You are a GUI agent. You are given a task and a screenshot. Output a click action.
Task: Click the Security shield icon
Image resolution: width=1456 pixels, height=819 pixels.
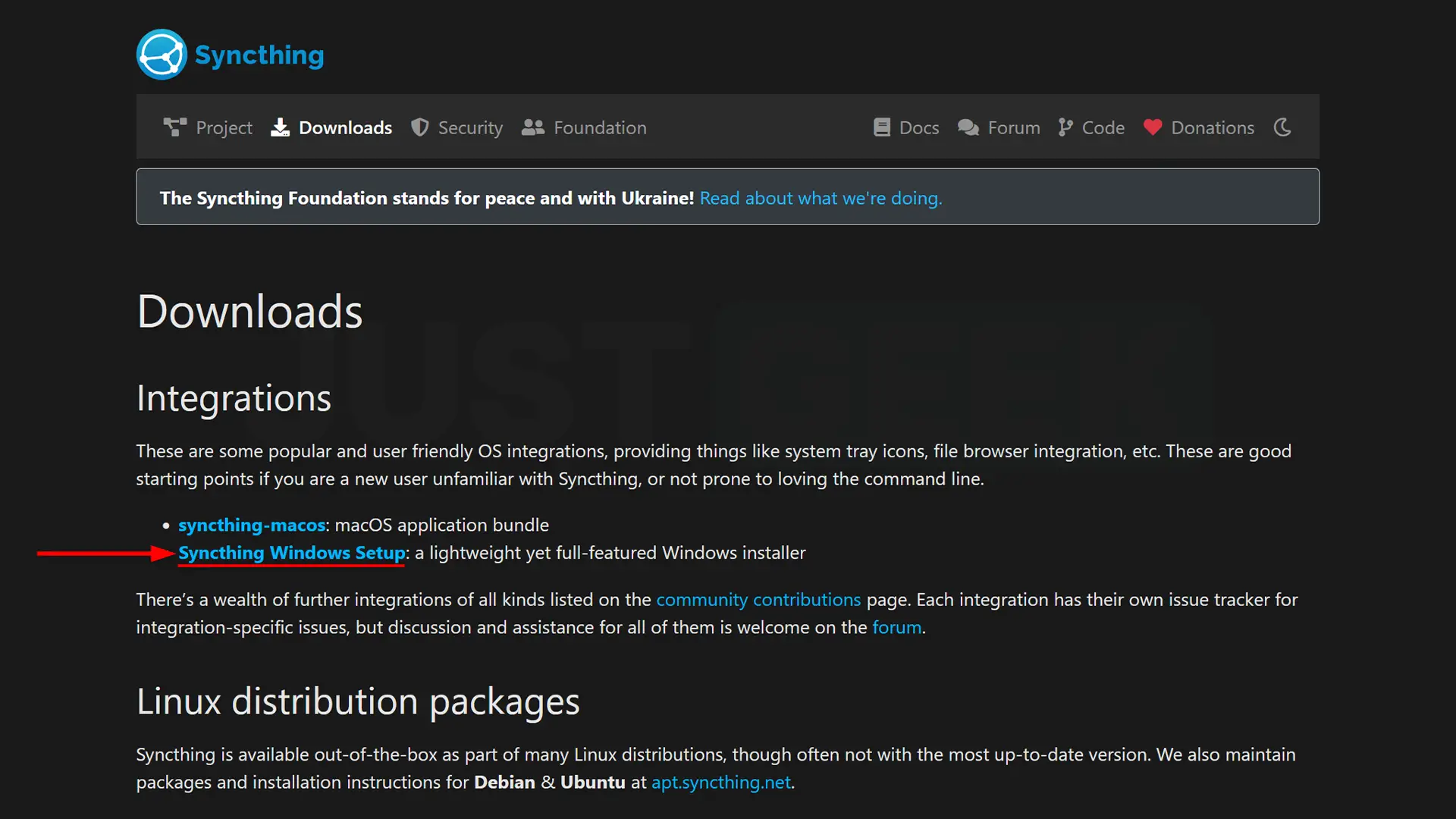(420, 127)
